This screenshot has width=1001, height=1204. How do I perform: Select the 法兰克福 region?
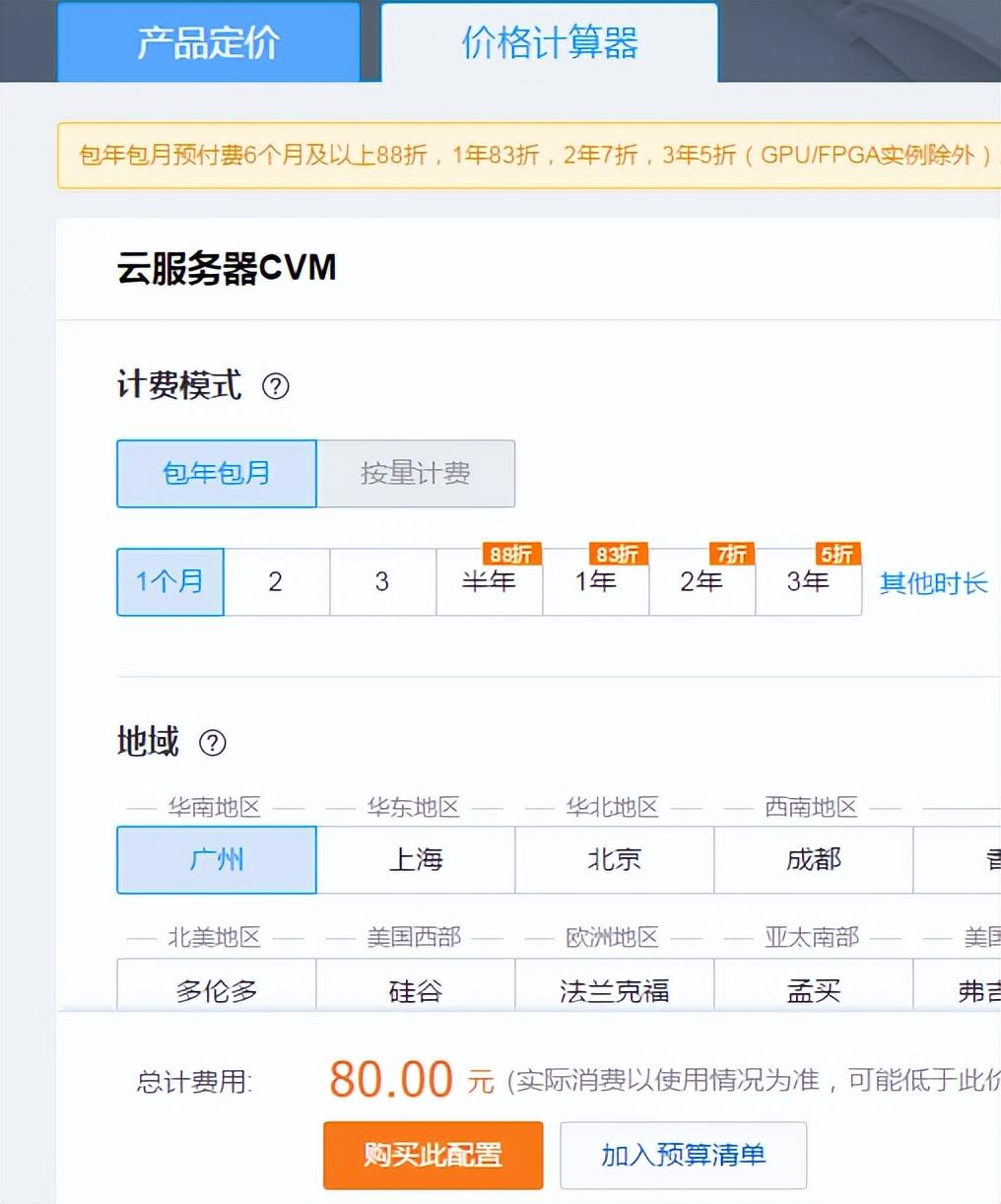coord(615,985)
